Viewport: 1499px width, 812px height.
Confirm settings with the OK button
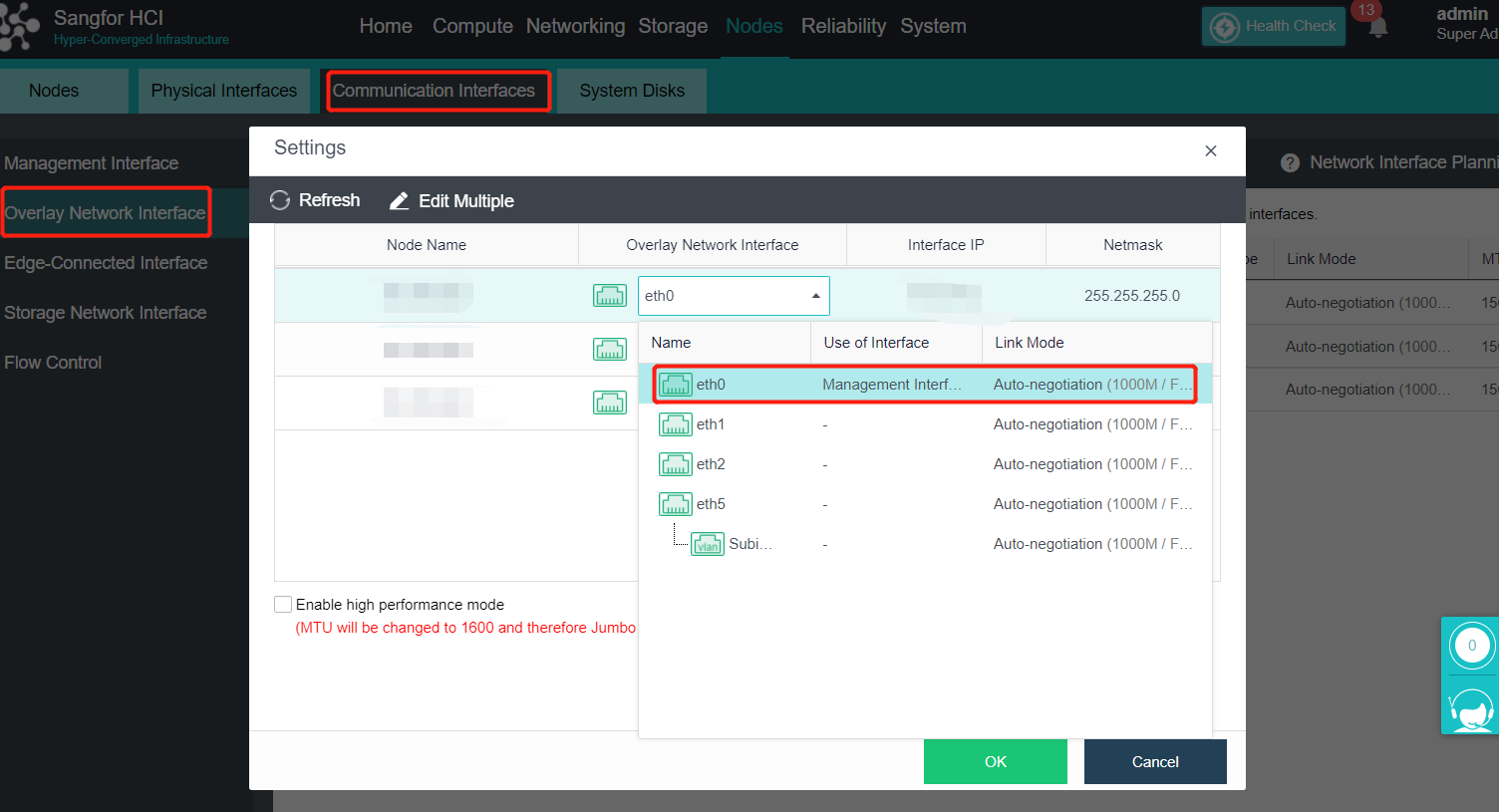995,761
